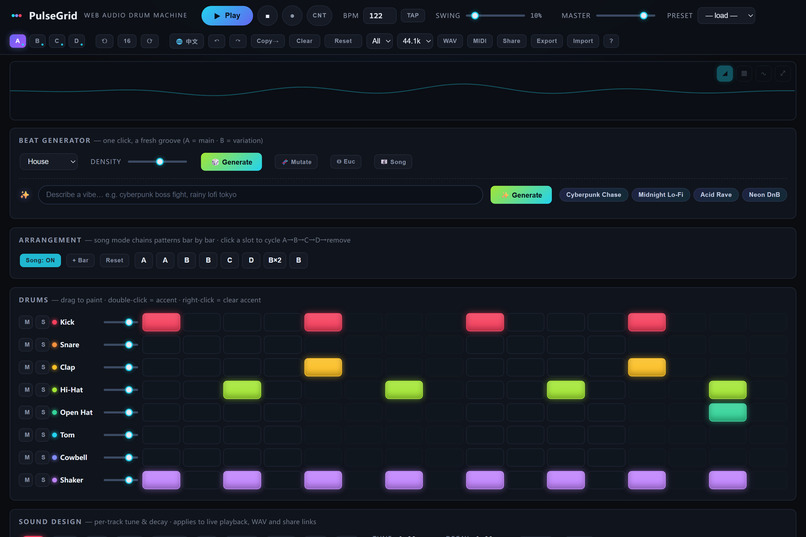Cycle the D arrangement slot
Screen dimensions: 806x537
pyautogui.click(x=251, y=260)
